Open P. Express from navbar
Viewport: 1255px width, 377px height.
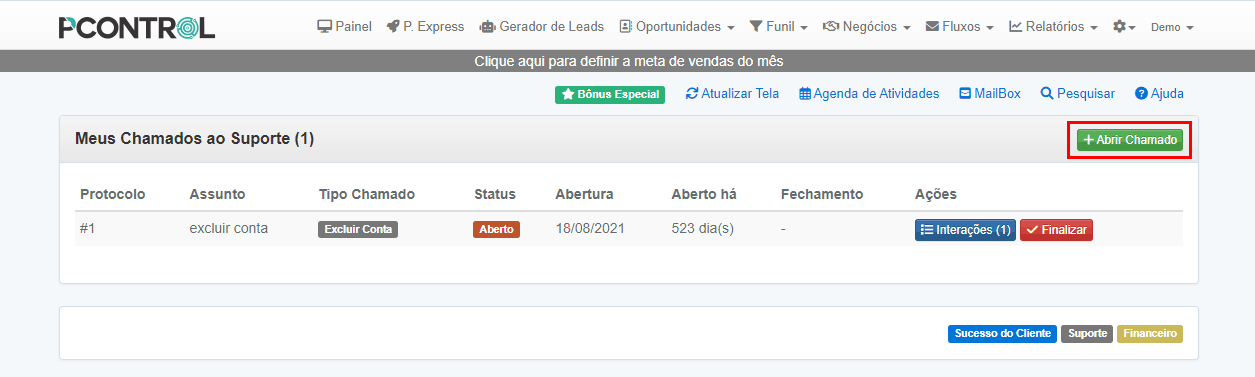point(425,27)
